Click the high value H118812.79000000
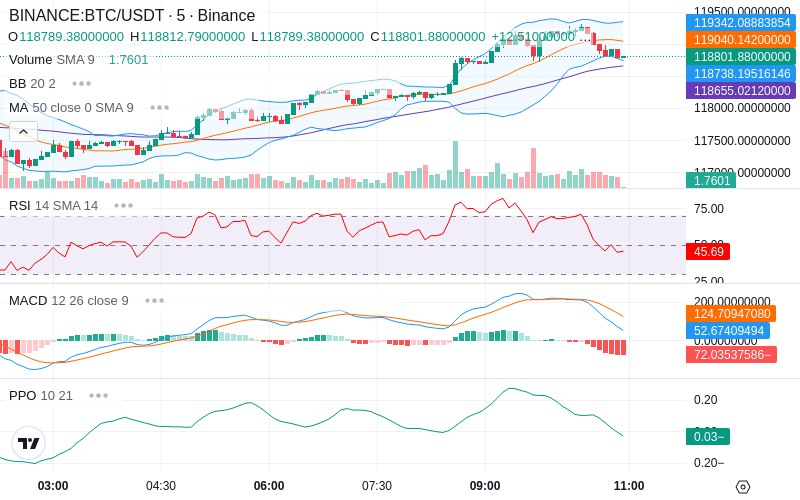Image resolution: width=800 pixels, height=500 pixels. click(187, 37)
